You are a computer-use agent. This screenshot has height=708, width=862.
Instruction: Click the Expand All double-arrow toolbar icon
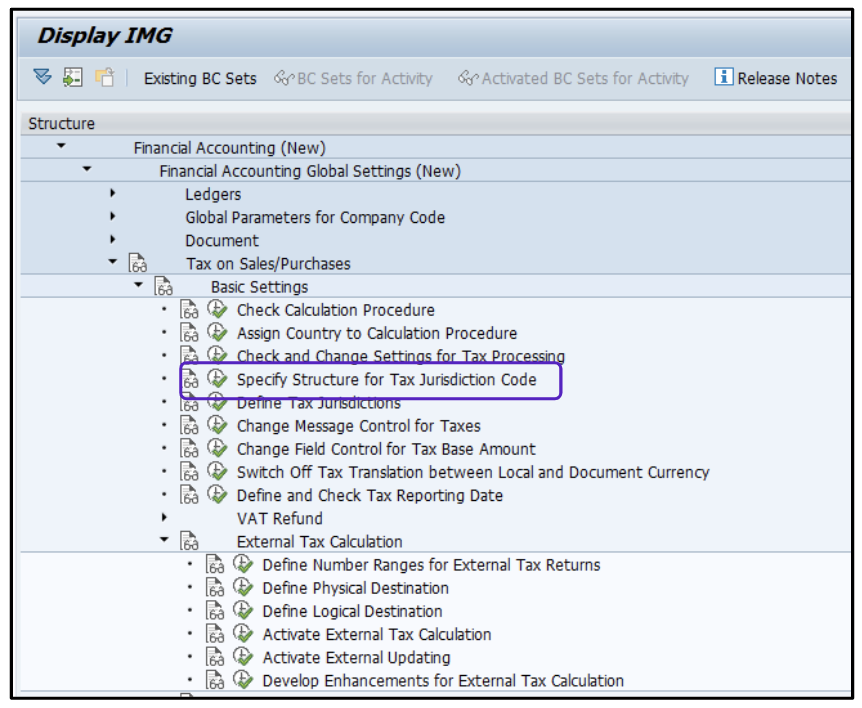(41, 78)
